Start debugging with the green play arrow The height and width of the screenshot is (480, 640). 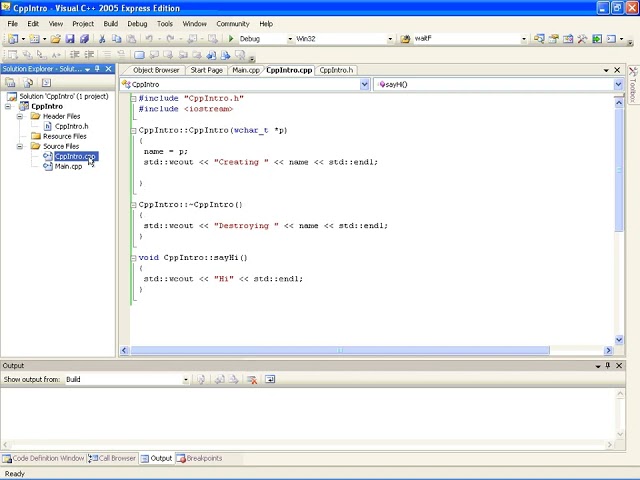[231, 39]
